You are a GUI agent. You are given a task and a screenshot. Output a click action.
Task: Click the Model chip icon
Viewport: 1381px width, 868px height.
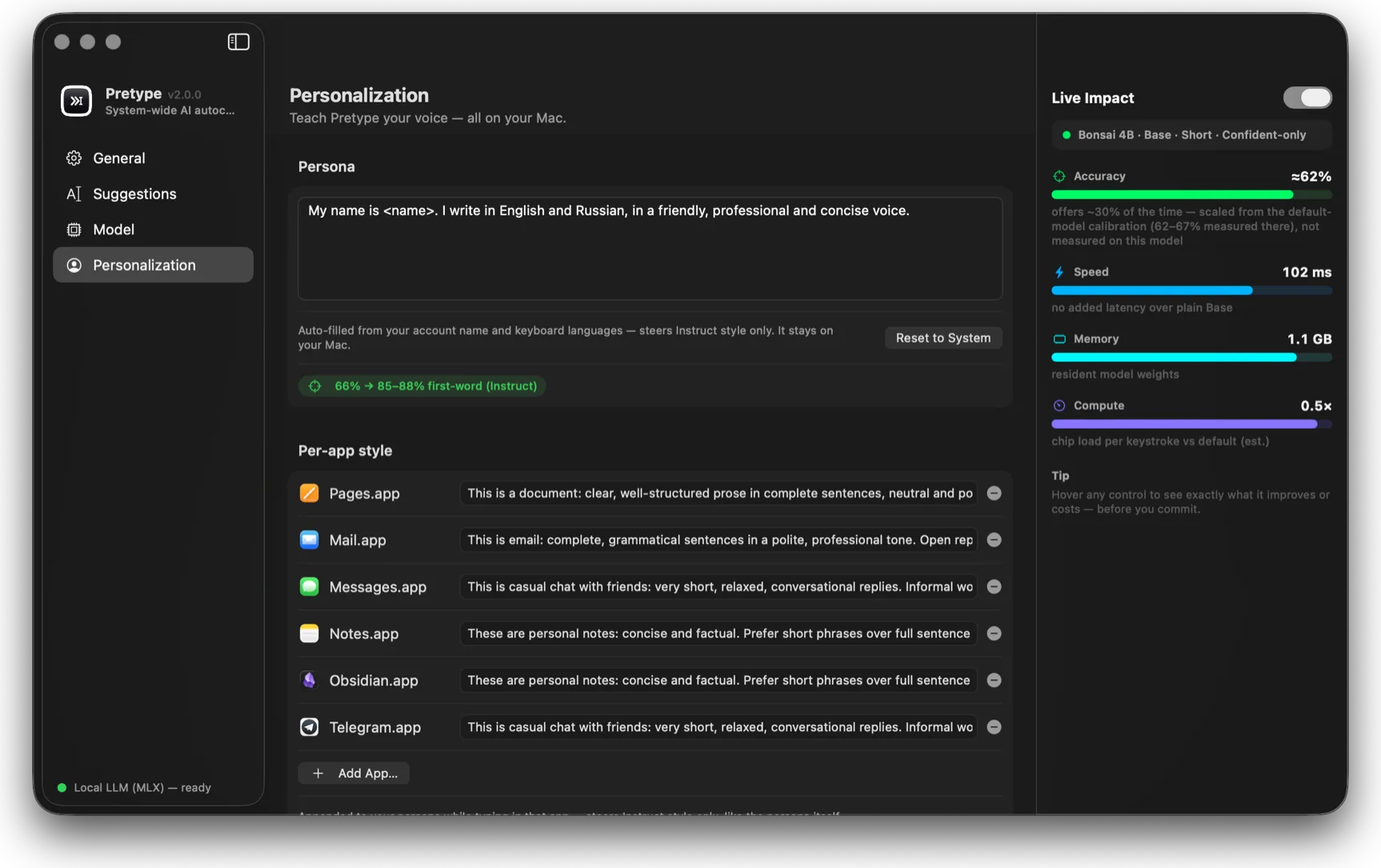click(x=74, y=230)
